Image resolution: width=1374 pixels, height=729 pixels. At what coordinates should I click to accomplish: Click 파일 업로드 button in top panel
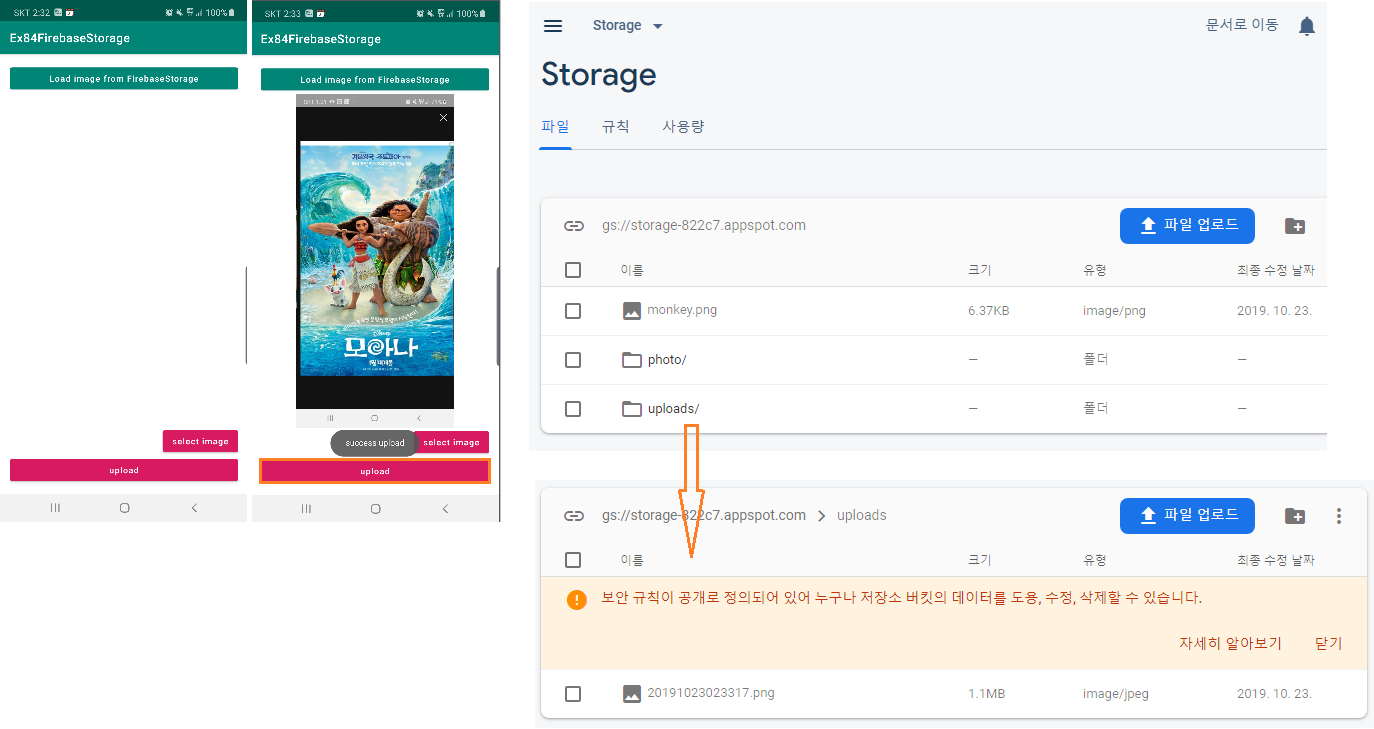click(x=1187, y=225)
